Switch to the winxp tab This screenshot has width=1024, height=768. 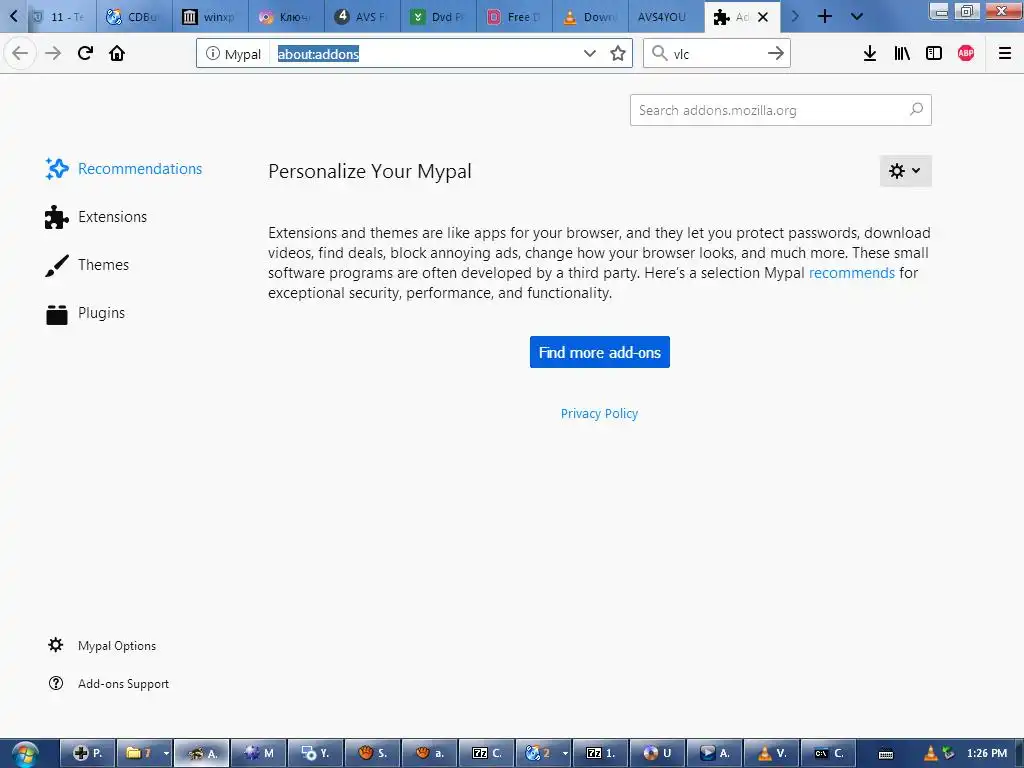tap(210, 16)
